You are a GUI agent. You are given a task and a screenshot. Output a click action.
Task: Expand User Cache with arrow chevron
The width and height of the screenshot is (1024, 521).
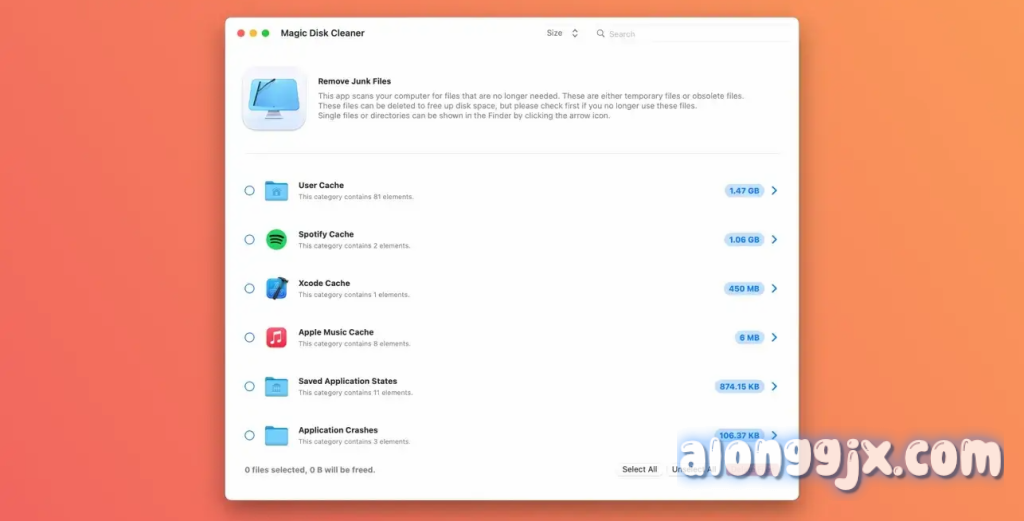pyautogui.click(x=775, y=190)
